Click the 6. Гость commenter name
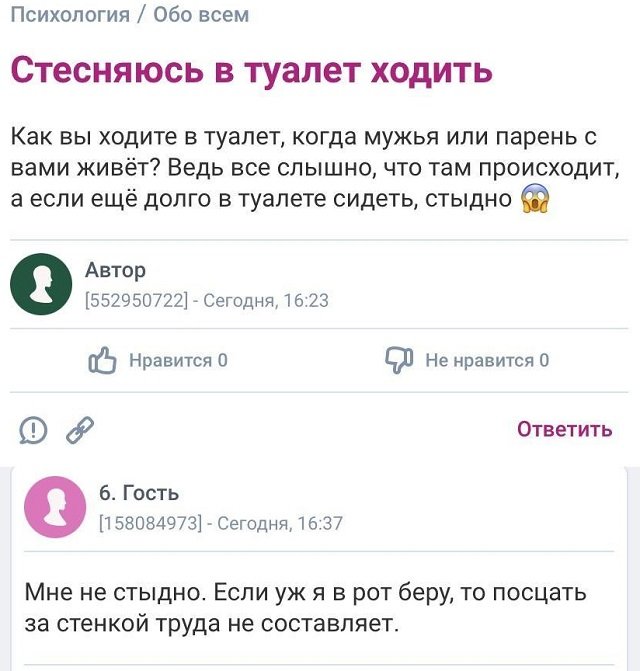 pyautogui.click(x=139, y=492)
